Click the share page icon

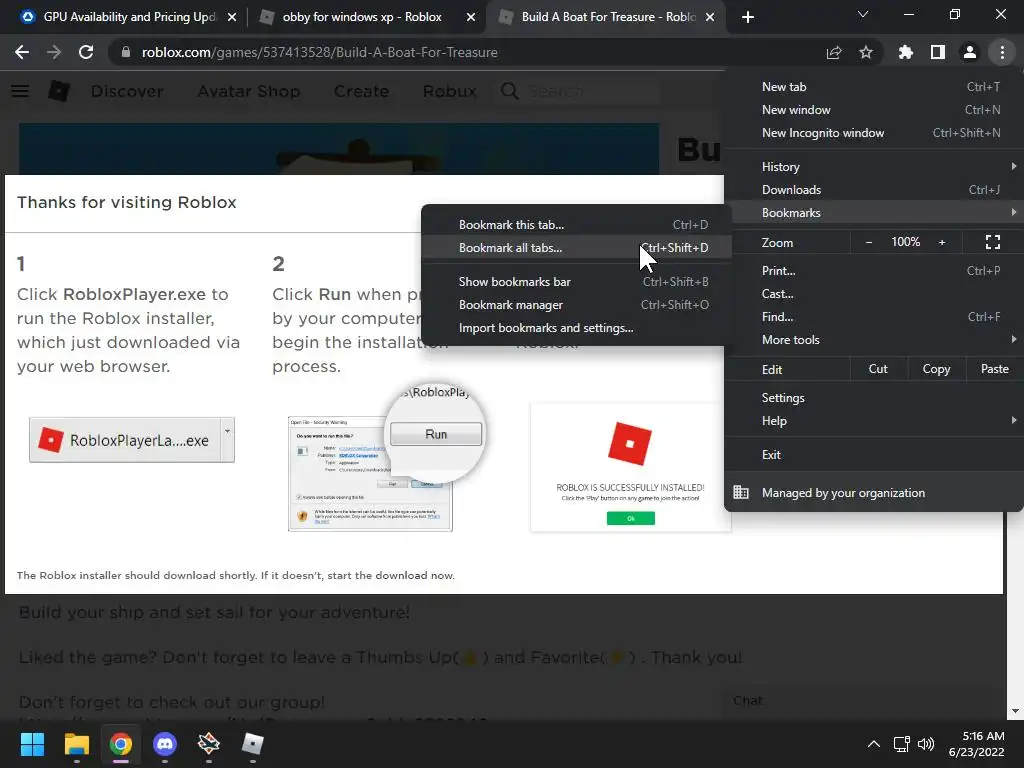pos(834,52)
